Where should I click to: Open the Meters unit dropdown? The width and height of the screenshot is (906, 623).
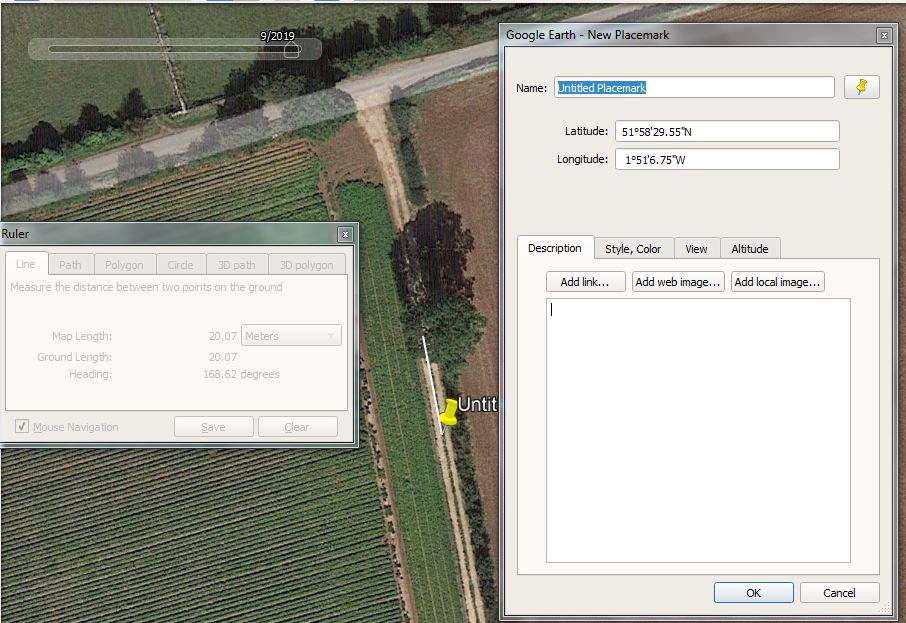(291, 336)
